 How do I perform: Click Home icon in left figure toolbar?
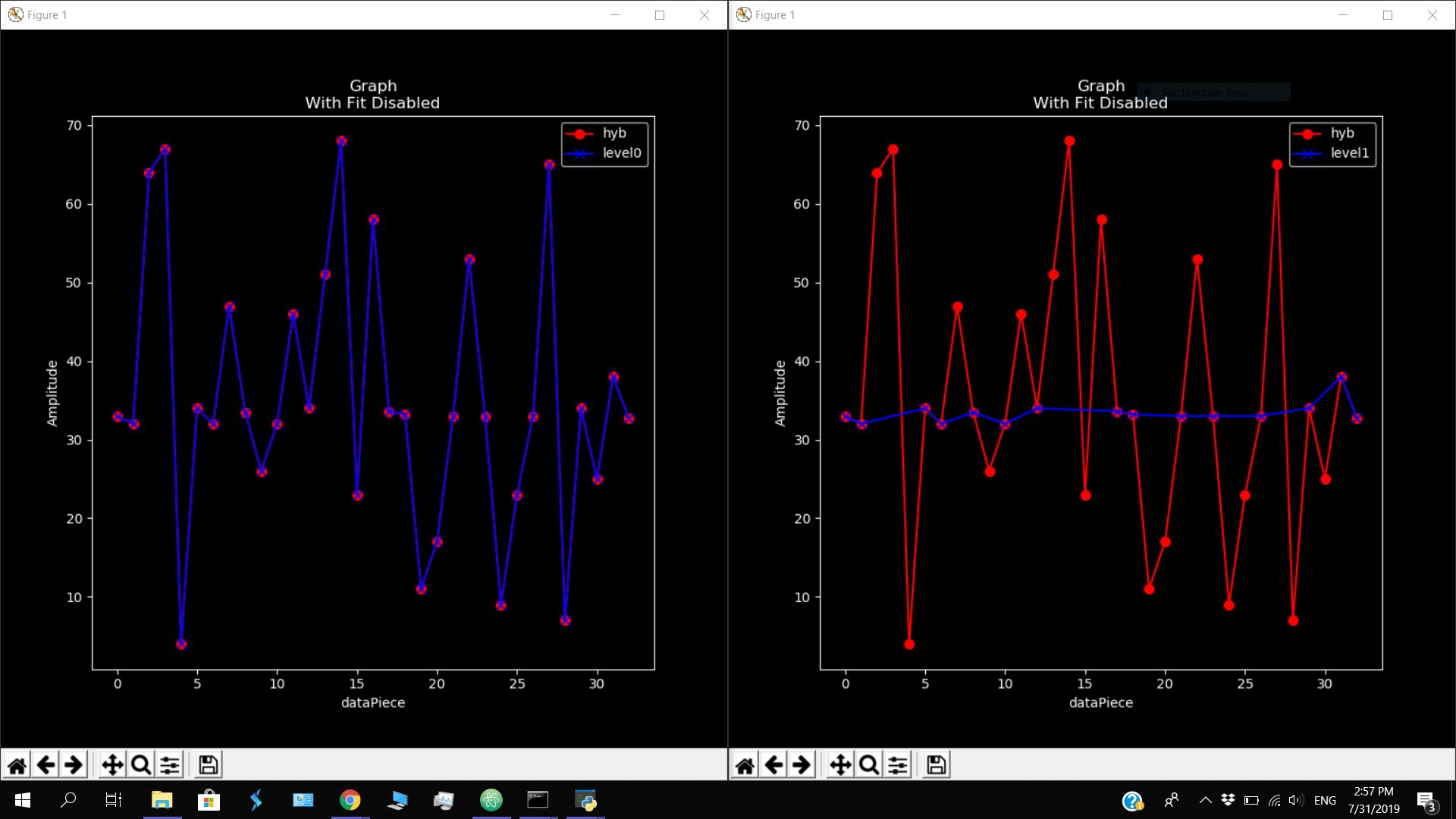pos(17,765)
